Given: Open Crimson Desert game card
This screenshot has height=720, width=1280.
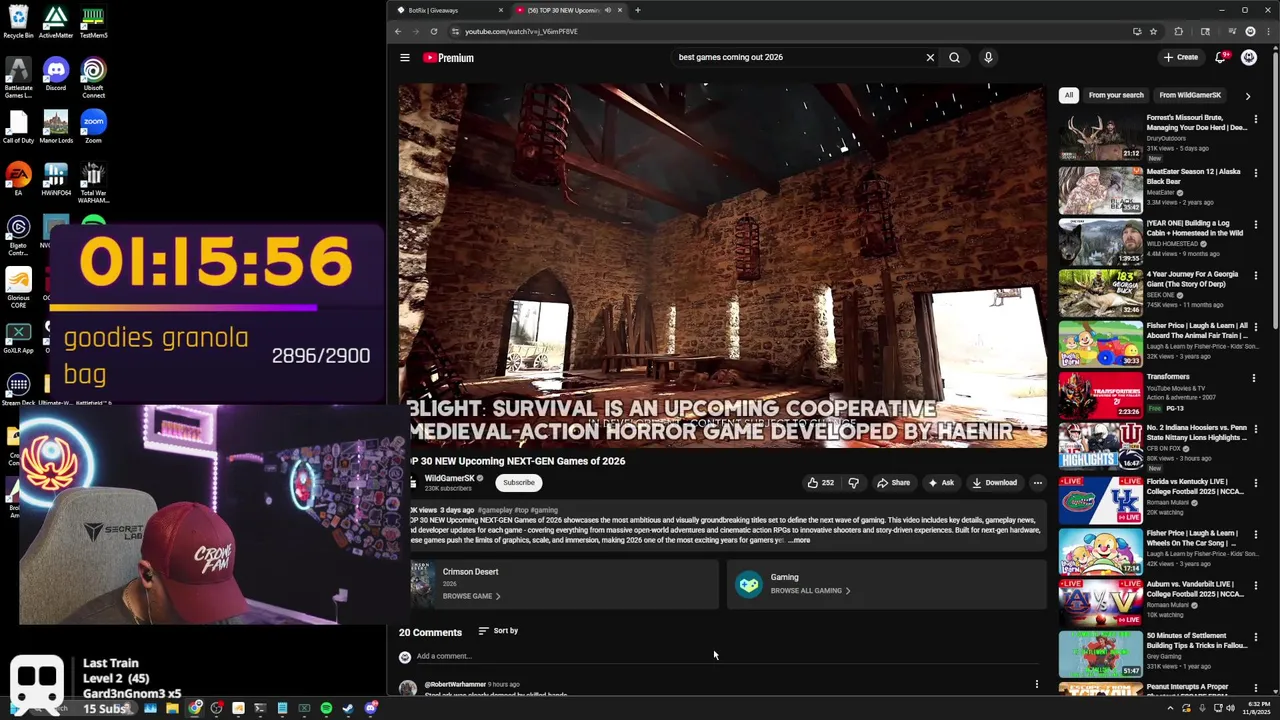Looking at the screenshot, I should (x=563, y=584).
